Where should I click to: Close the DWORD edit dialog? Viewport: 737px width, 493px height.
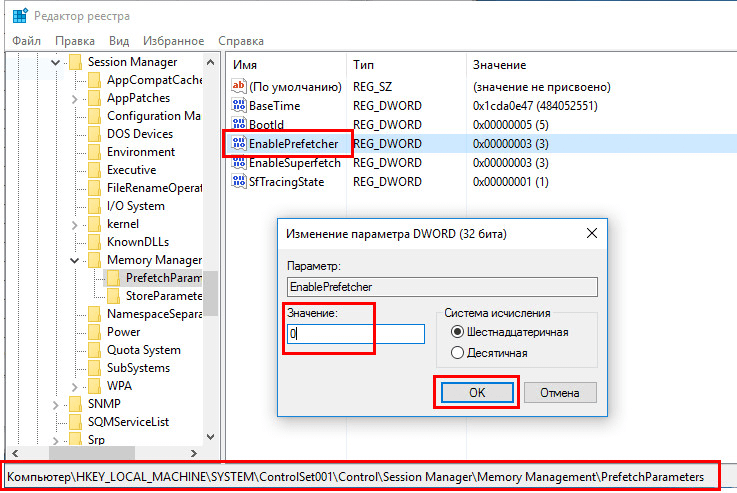click(x=592, y=233)
